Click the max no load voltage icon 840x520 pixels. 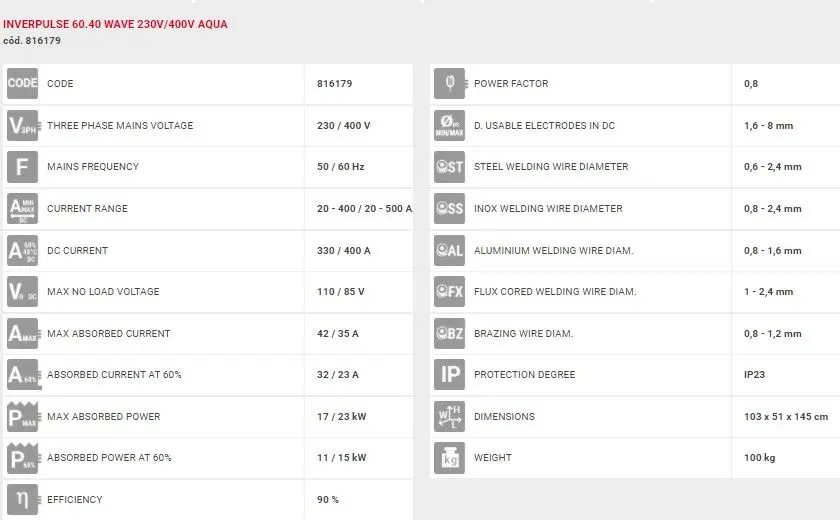22,292
